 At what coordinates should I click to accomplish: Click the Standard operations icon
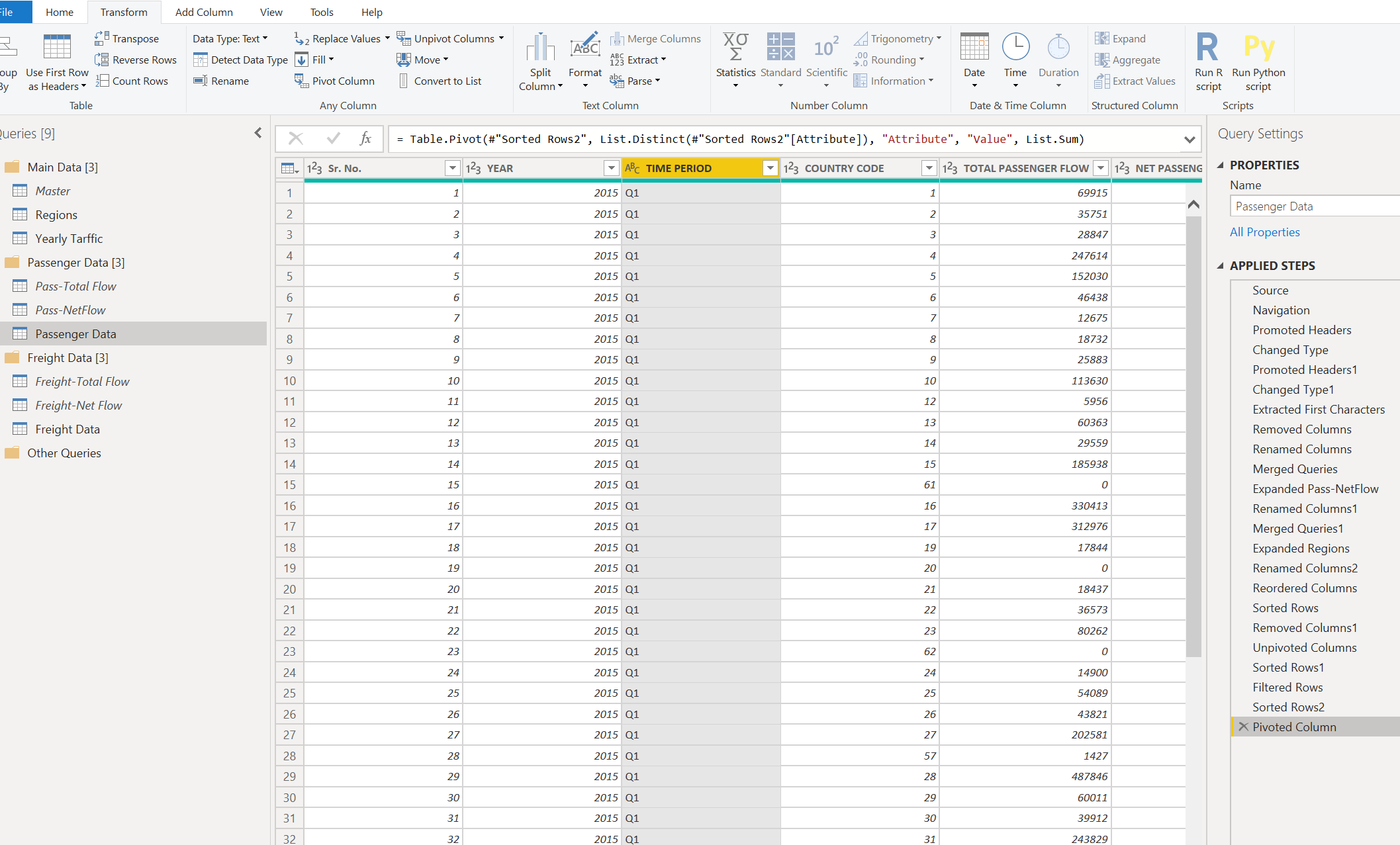pos(780,46)
